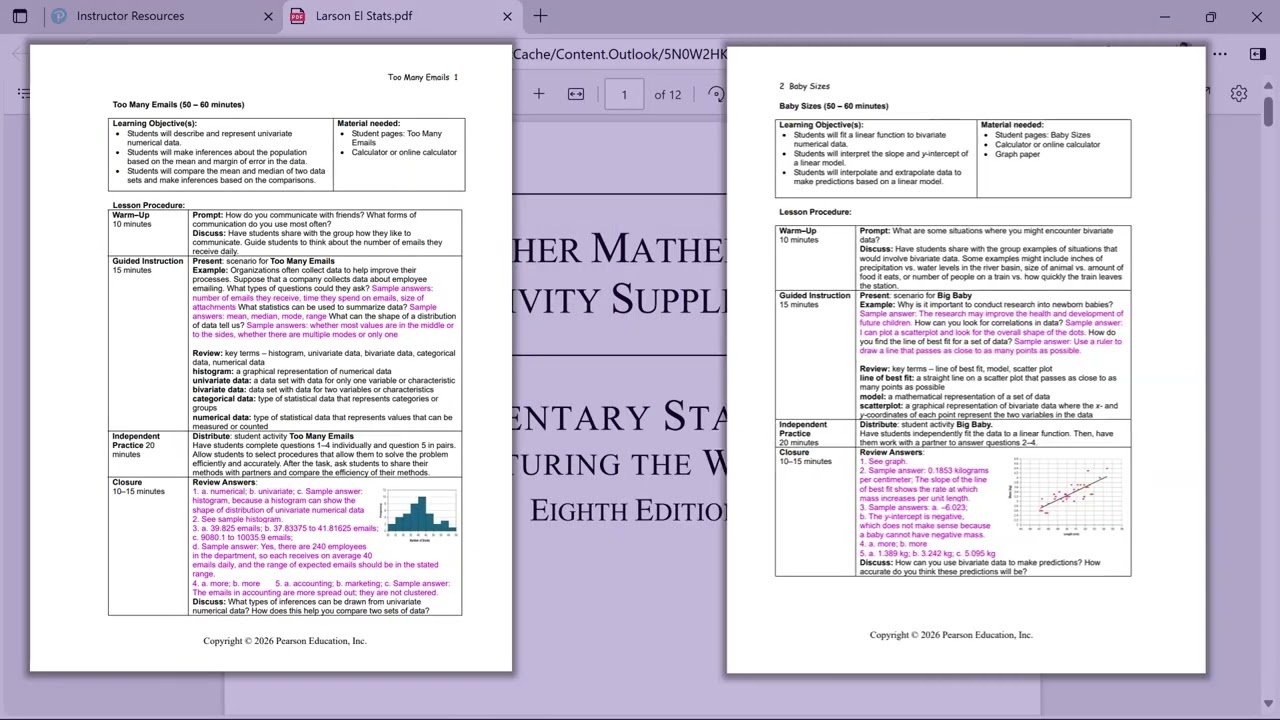Viewport: 1280px width, 720px height.
Task: Click the copyright line on Too Many Emails page
Action: (285, 641)
